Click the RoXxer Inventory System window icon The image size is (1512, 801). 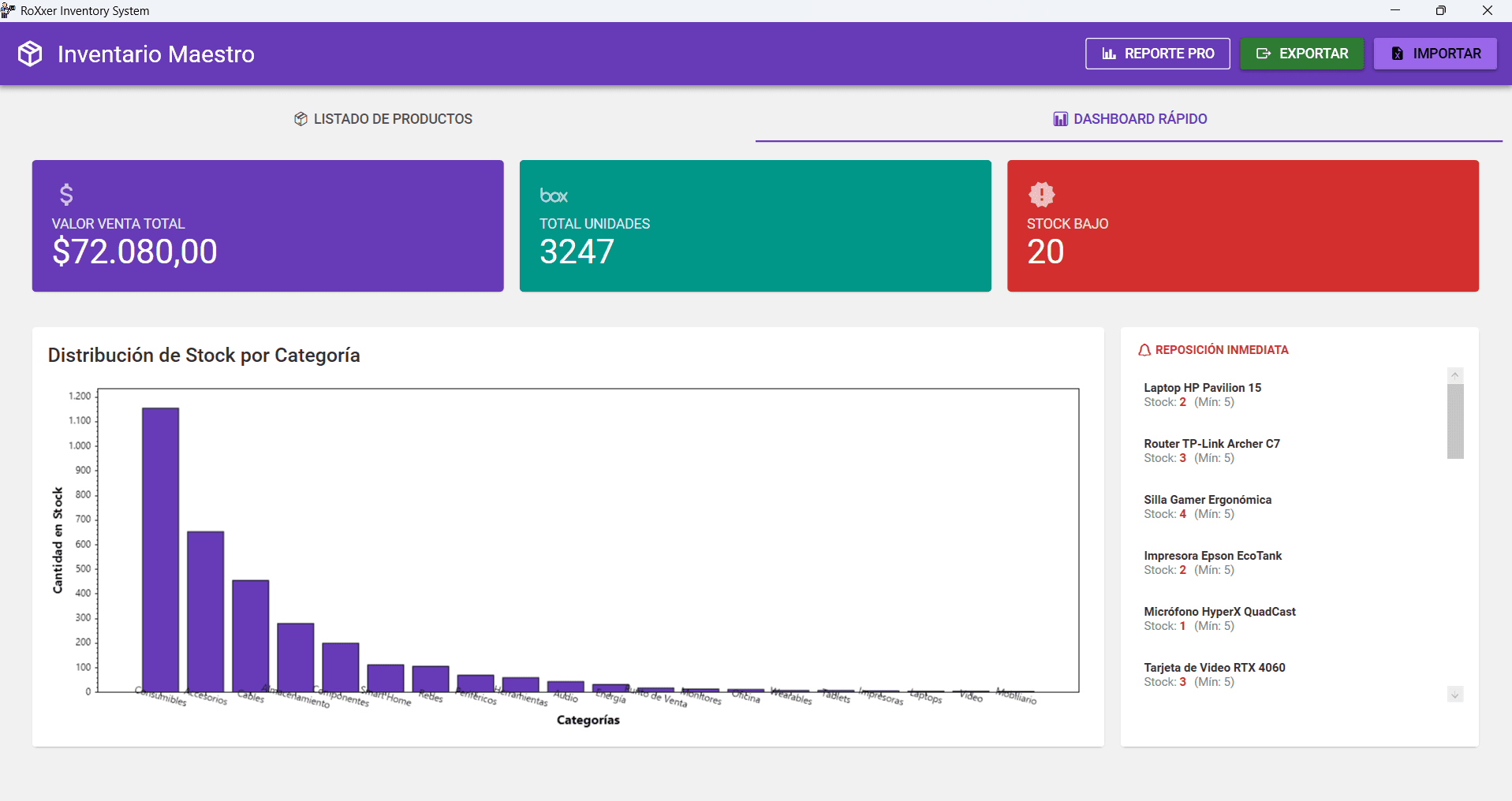(x=8, y=10)
